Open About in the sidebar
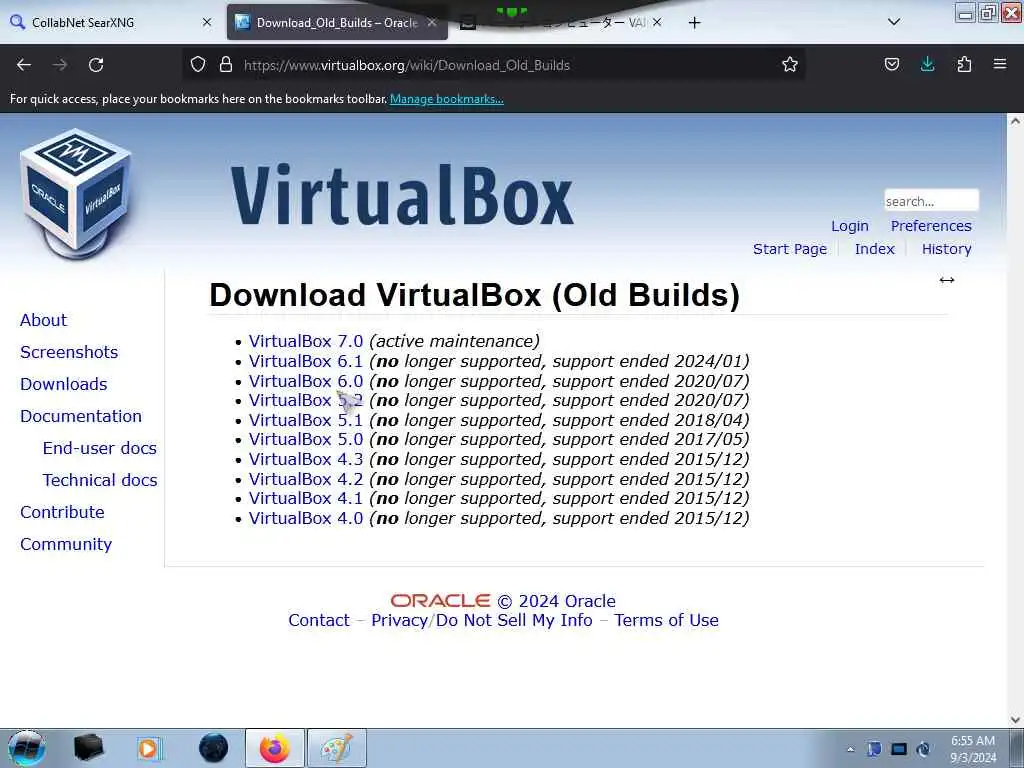Viewport: 1024px width, 768px height. pos(43,320)
